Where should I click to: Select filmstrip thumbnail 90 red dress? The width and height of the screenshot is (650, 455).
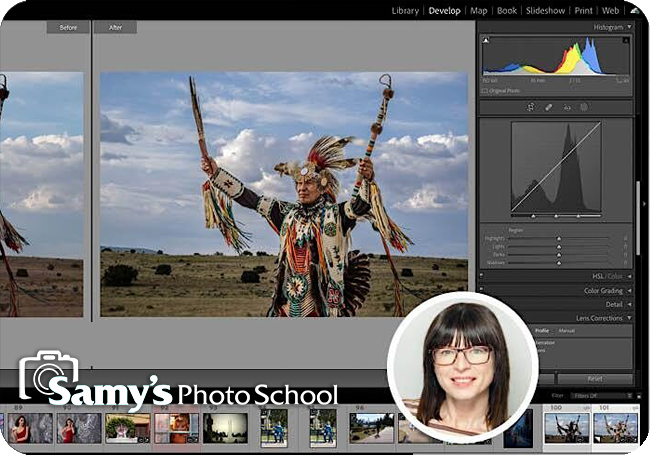coord(79,428)
